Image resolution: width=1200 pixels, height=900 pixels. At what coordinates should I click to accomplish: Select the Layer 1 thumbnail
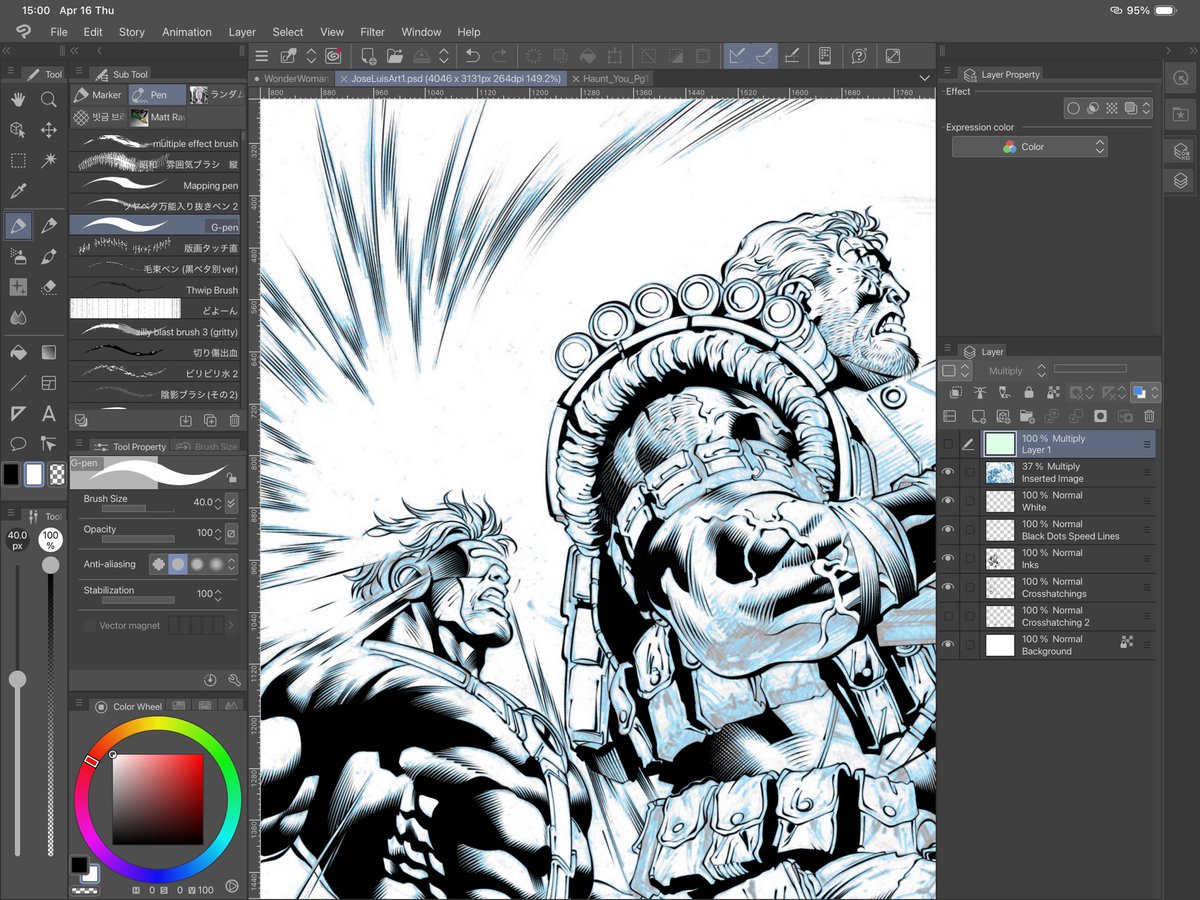[x=1000, y=444]
